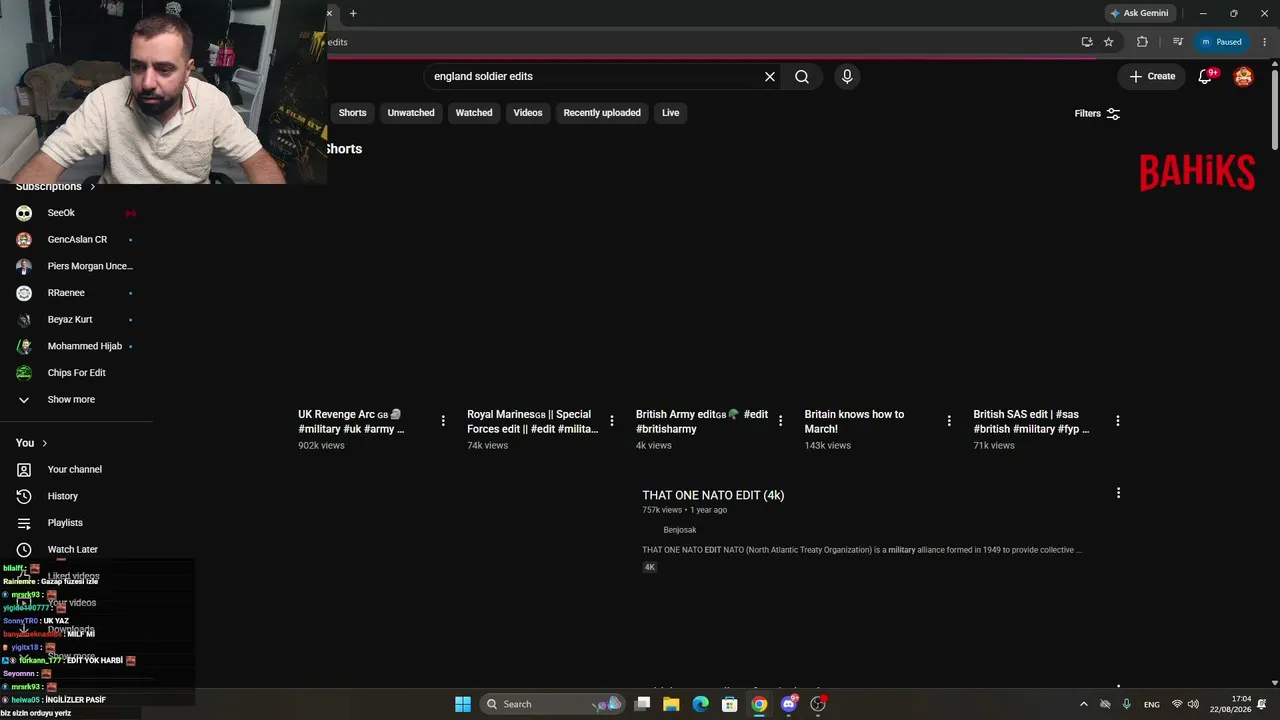This screenshot has height=720, width=1280.
Task: Open the Chrome profile Paused menu
Action: tap(1221, 42)
